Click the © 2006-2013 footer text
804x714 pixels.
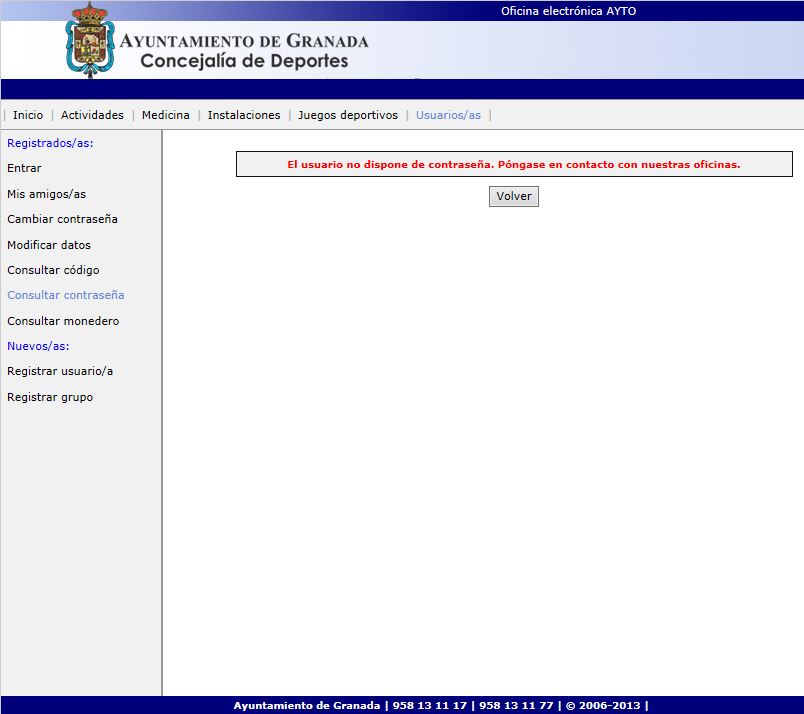(x=603, y=705)
